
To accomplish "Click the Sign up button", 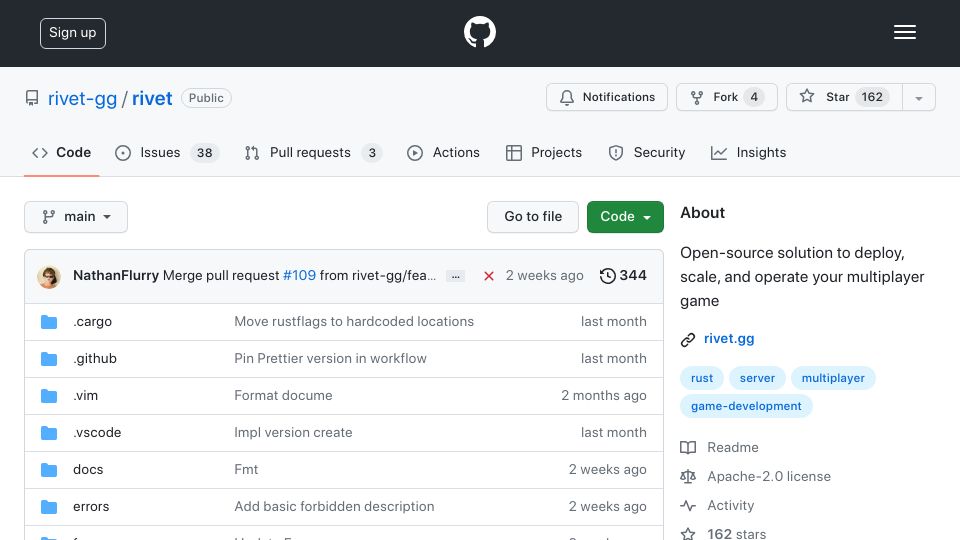I will (73, 33).
